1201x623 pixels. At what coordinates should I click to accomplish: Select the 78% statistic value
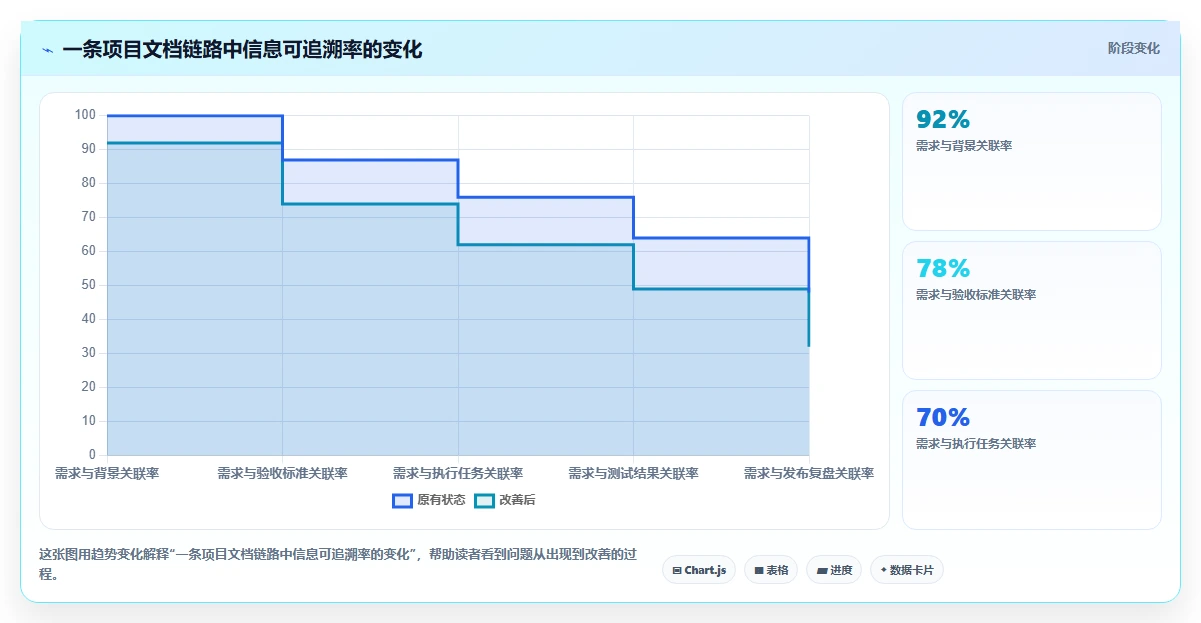click(943, 268)
